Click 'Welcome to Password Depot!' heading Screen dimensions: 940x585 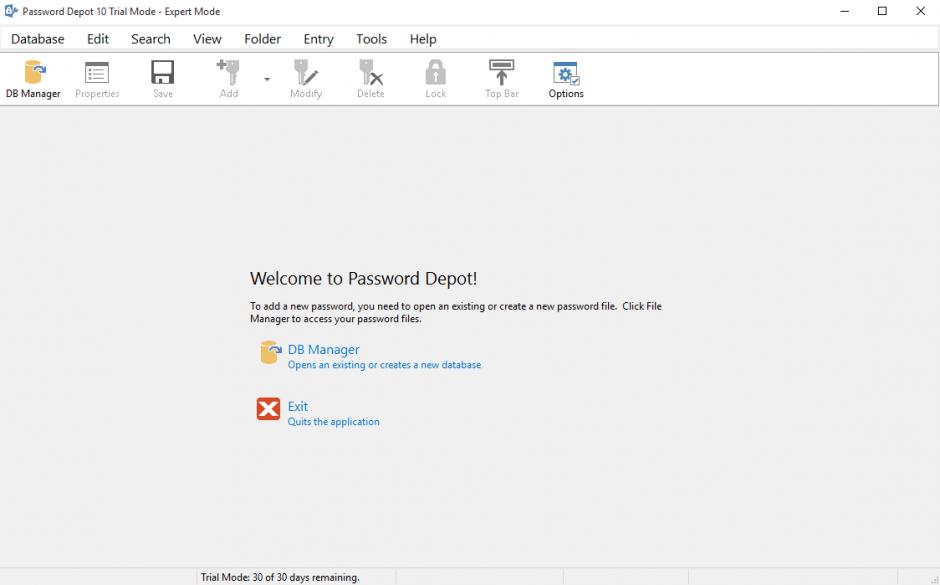[x=363, y=279]
